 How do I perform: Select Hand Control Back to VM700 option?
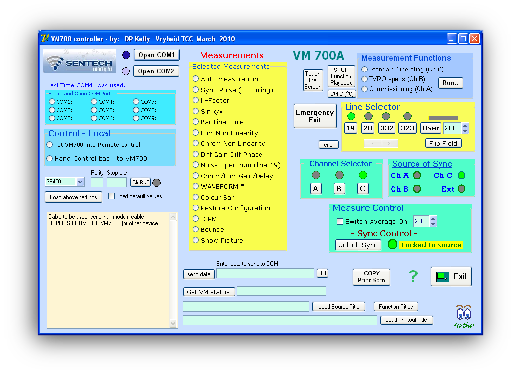(x=50, y=158)
